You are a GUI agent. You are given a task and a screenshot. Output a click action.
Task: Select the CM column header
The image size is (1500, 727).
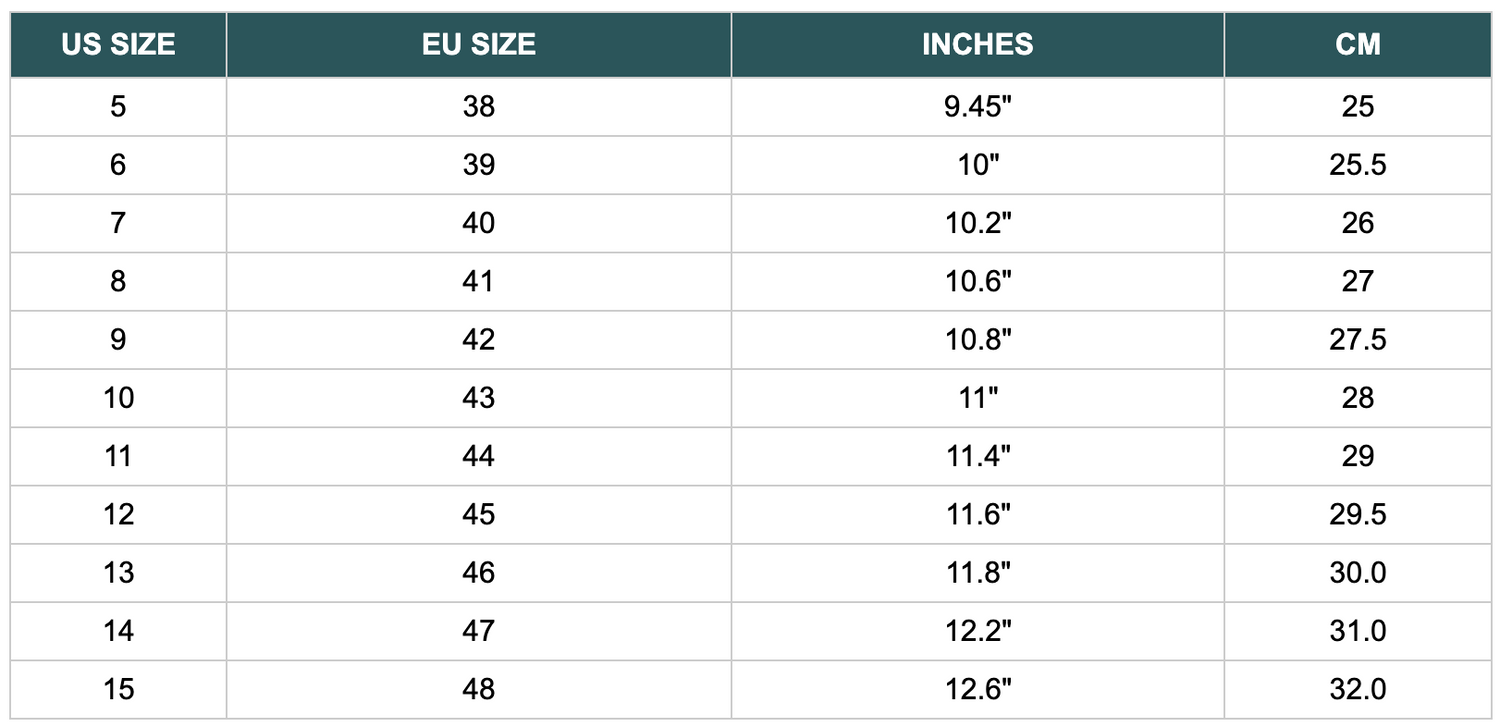coord(1357,44)
